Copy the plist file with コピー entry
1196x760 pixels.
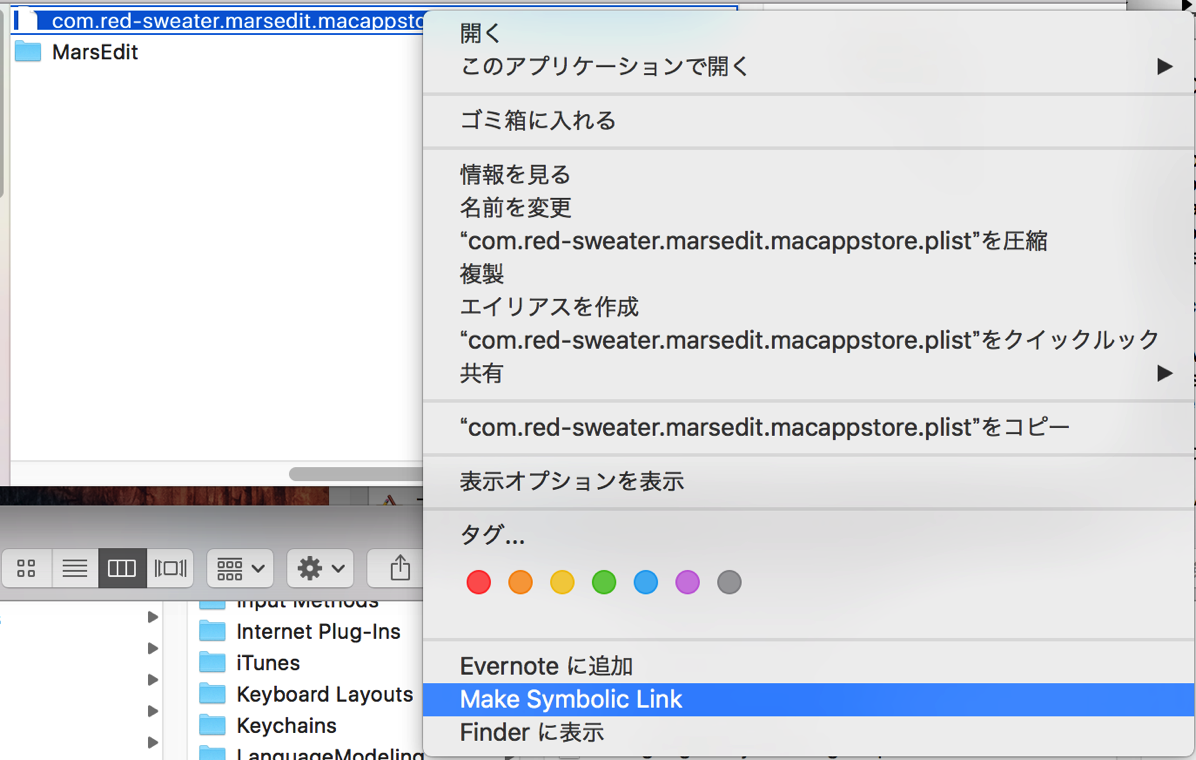coord(809,427)
